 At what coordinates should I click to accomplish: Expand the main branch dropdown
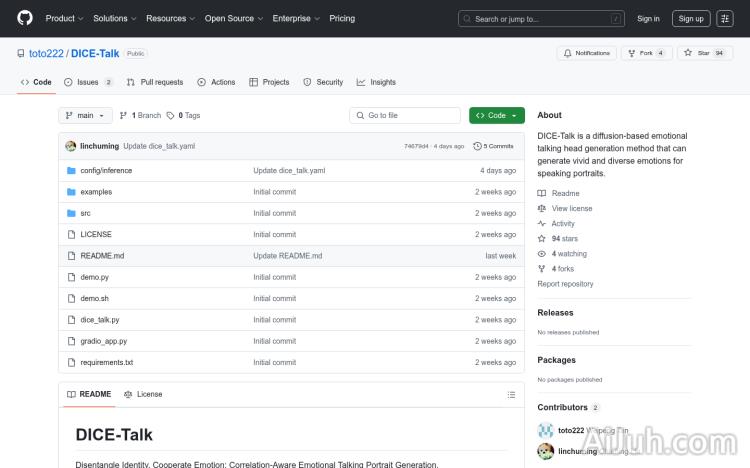tap(85, 116)
